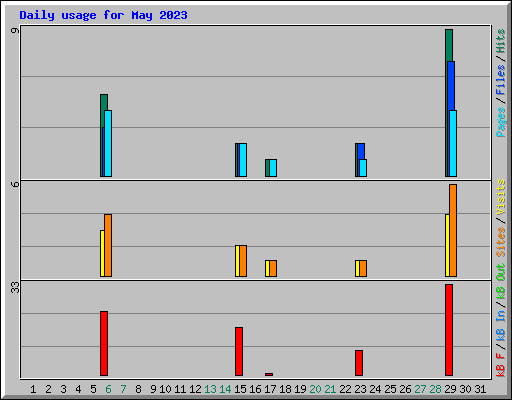
Task: Click the red kB F bar for day 6
Action: (104, 343)
